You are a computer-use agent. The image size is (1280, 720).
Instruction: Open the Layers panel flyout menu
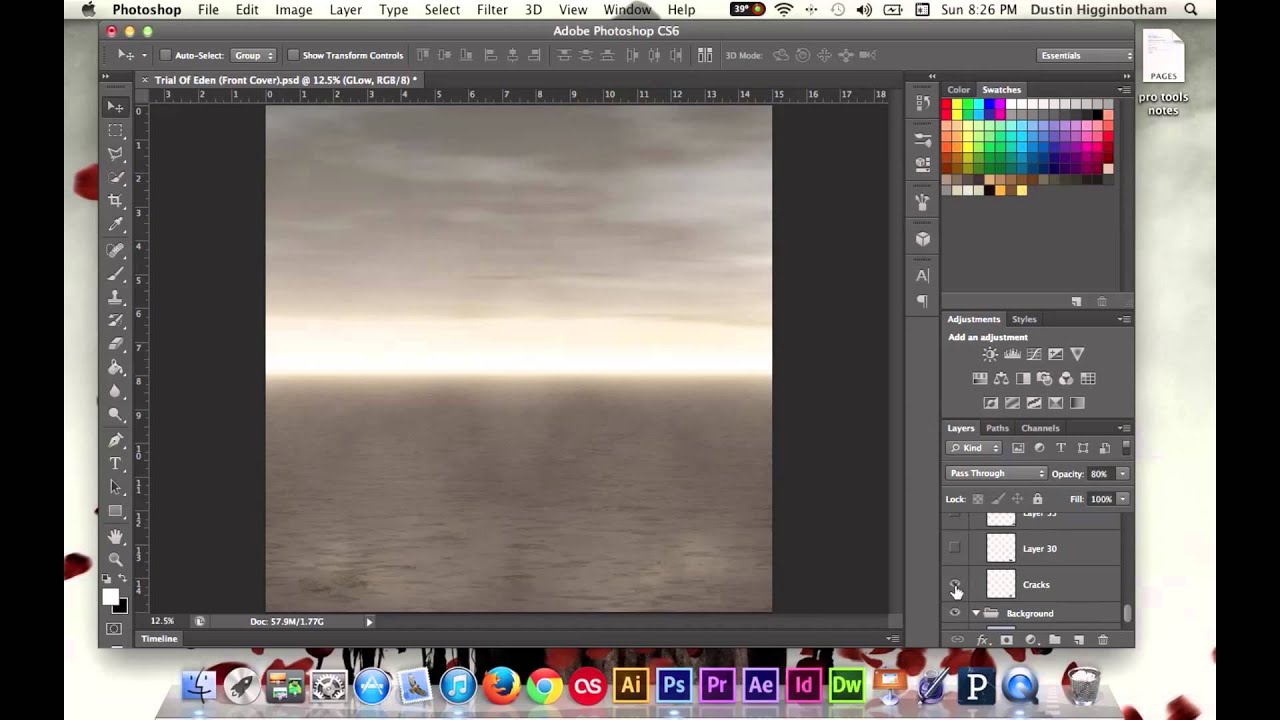(x=1124, y=428)
